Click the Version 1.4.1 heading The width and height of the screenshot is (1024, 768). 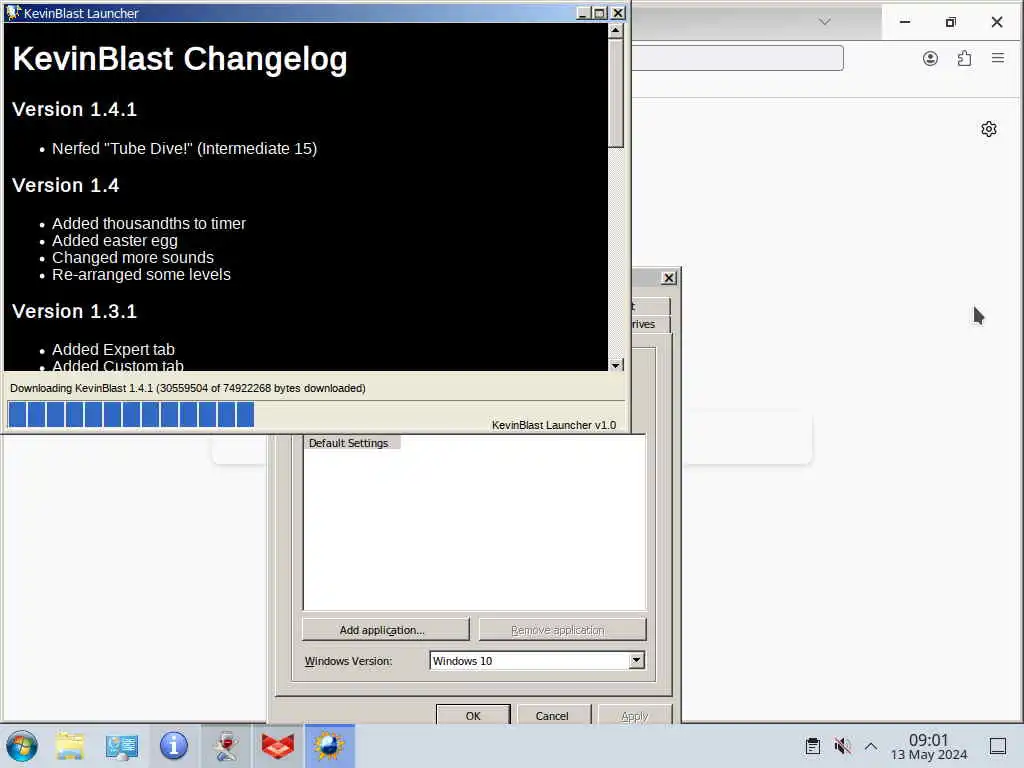tap(74, 109)
